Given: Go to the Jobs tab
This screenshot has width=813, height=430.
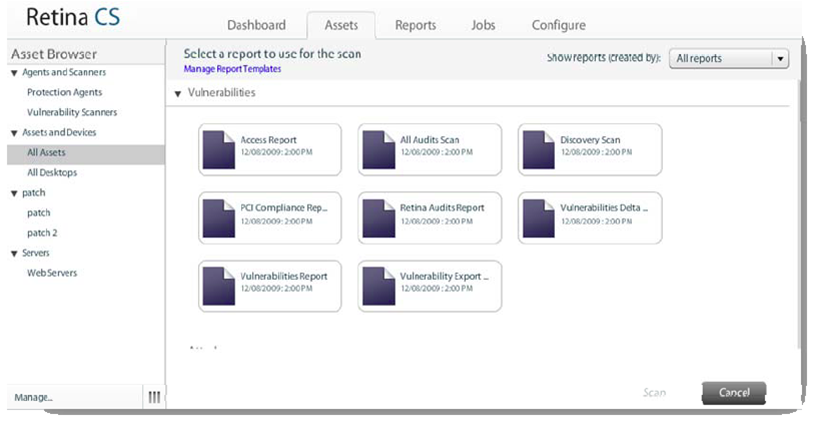Looking at the screenshot, I should (x=483, y=25).
